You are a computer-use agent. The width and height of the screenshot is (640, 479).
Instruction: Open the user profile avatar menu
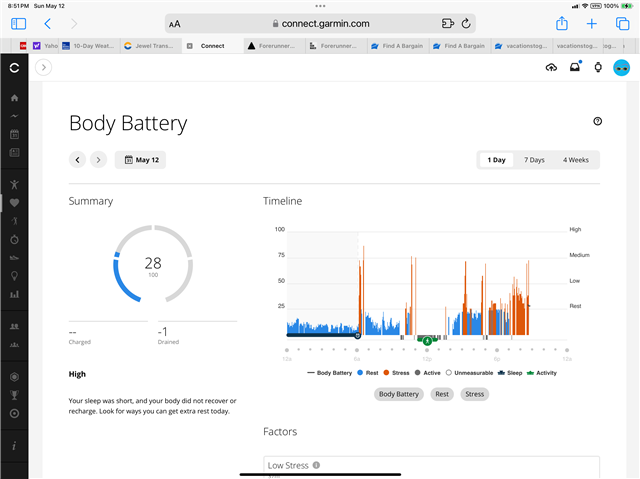pos(621,67)
